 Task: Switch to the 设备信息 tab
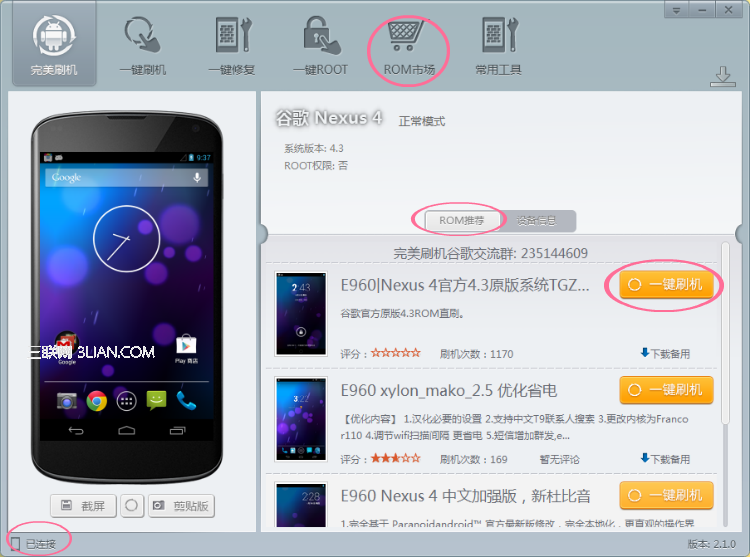(x=537, y=220)
